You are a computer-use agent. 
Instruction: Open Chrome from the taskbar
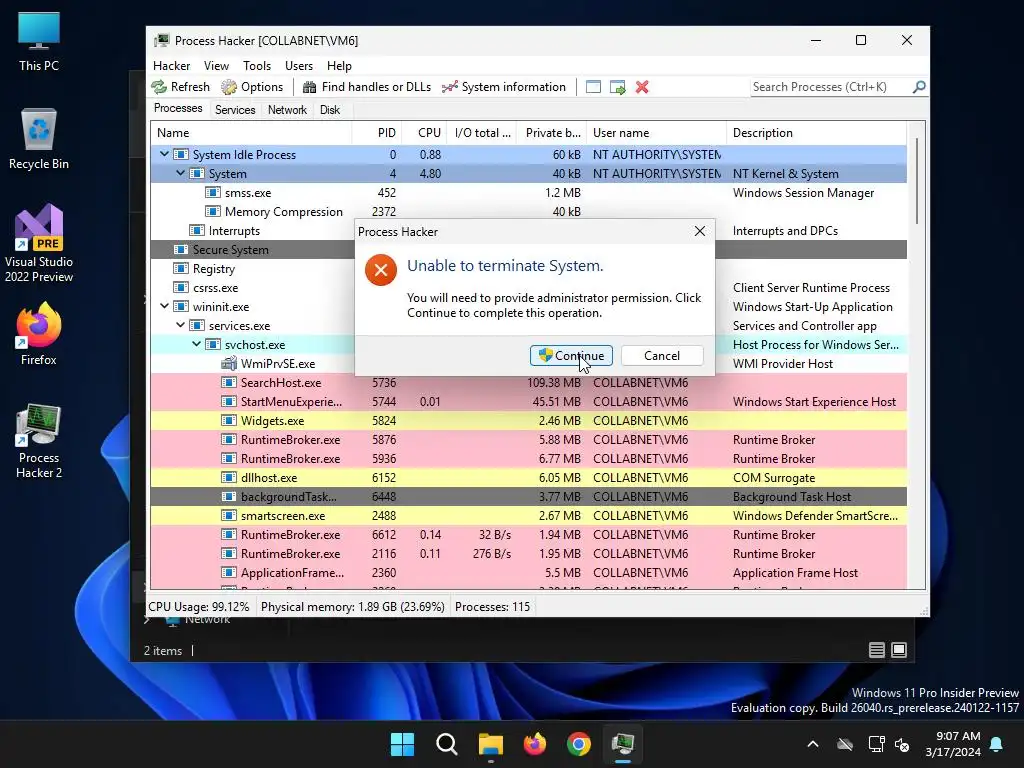point(579,744)
